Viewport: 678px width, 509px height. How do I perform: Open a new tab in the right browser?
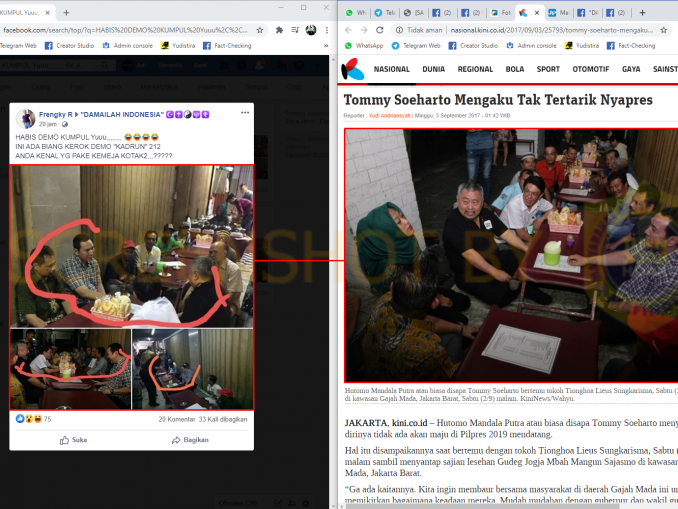[x=643, y=13]
